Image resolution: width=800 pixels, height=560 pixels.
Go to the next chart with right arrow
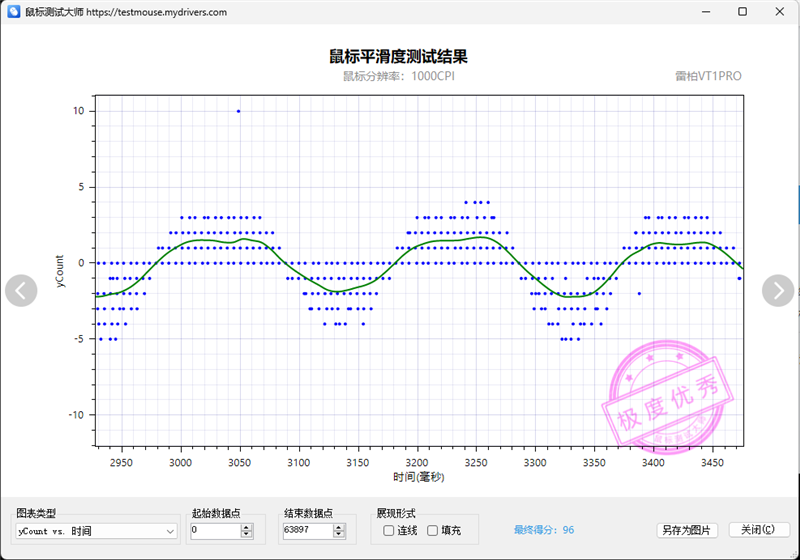pos(778,291)
